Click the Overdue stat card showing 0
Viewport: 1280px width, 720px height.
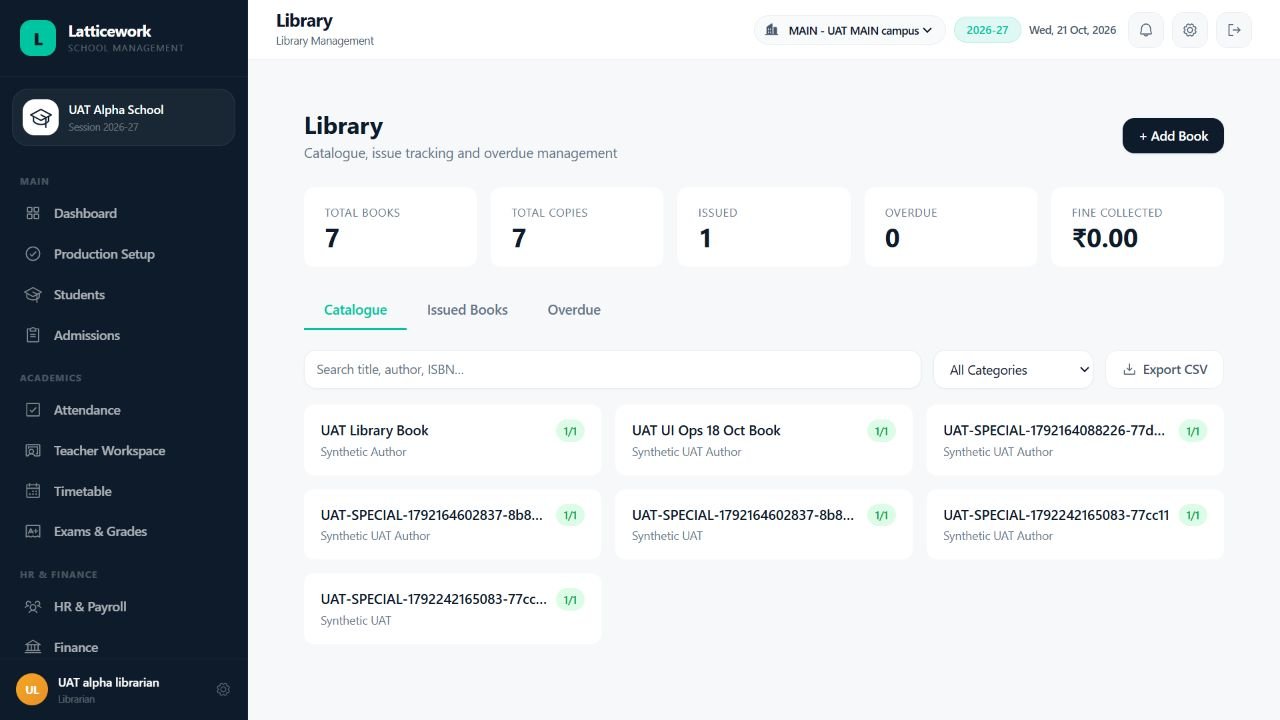951,227
